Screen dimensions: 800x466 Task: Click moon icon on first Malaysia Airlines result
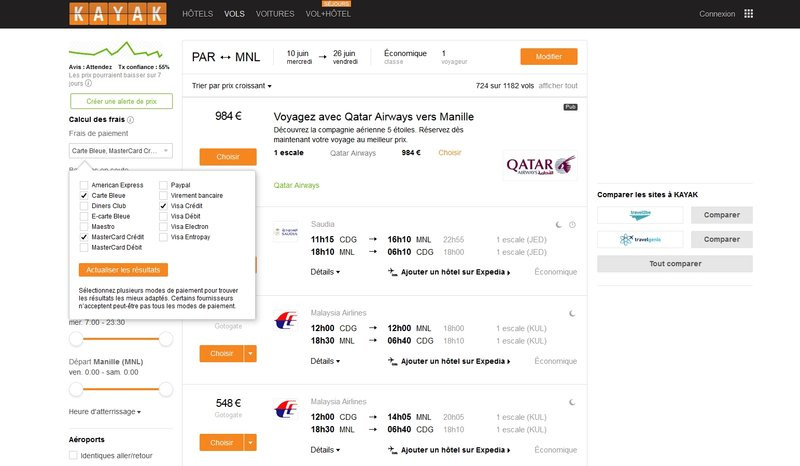point(572,313)
